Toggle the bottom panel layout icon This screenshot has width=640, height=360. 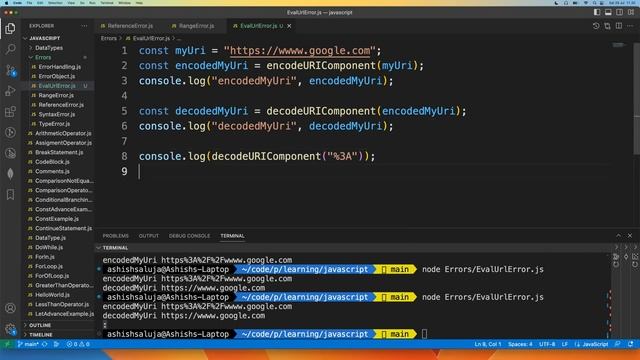(x=608, y=12)
